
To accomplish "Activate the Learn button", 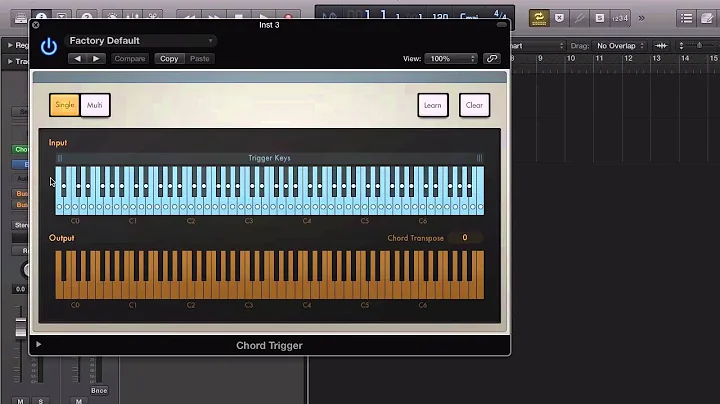I will tap(433, 105).
